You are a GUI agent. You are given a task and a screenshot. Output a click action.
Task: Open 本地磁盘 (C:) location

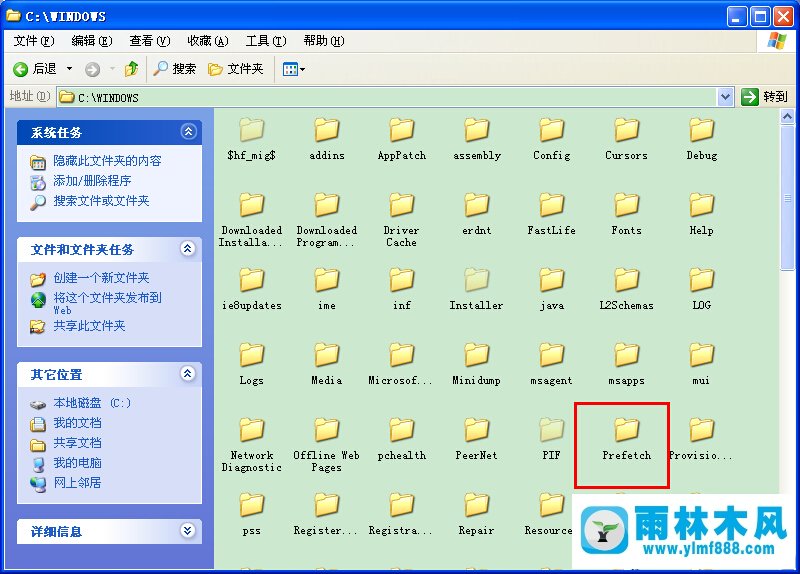[92, 403]
